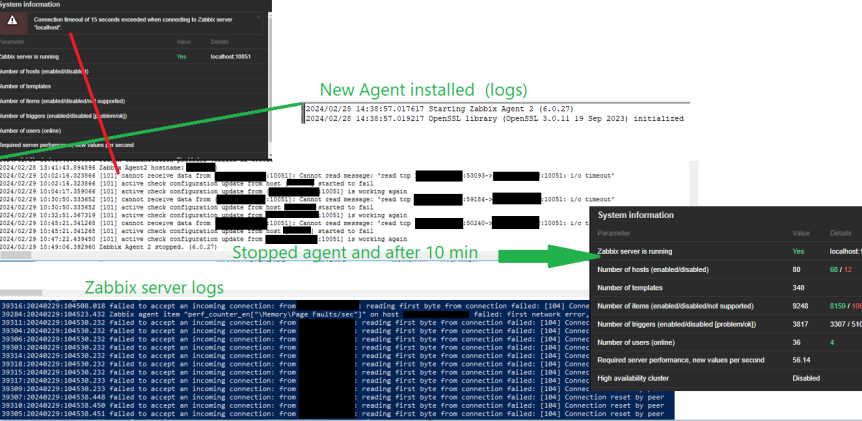The image size is (862, 421).
Task: Click 'Number of users (online)' in the timeout-error panel
Action: pyautogui.click(x=30, y=131)
